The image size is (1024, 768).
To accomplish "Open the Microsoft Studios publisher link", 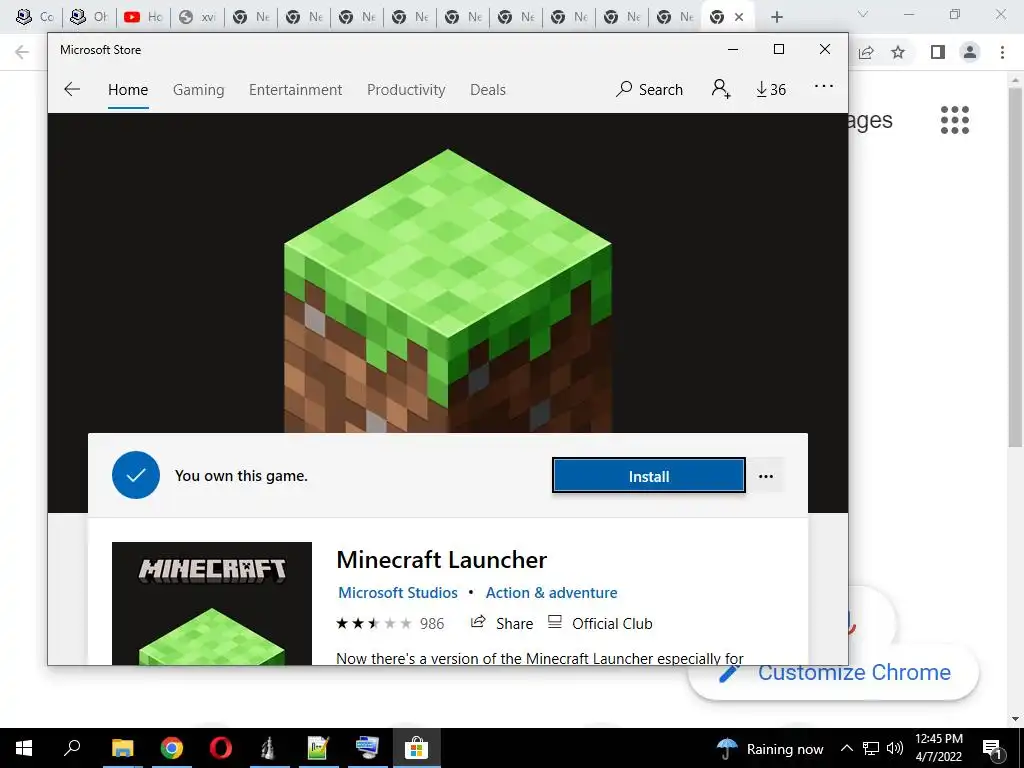I will point(398,592).
